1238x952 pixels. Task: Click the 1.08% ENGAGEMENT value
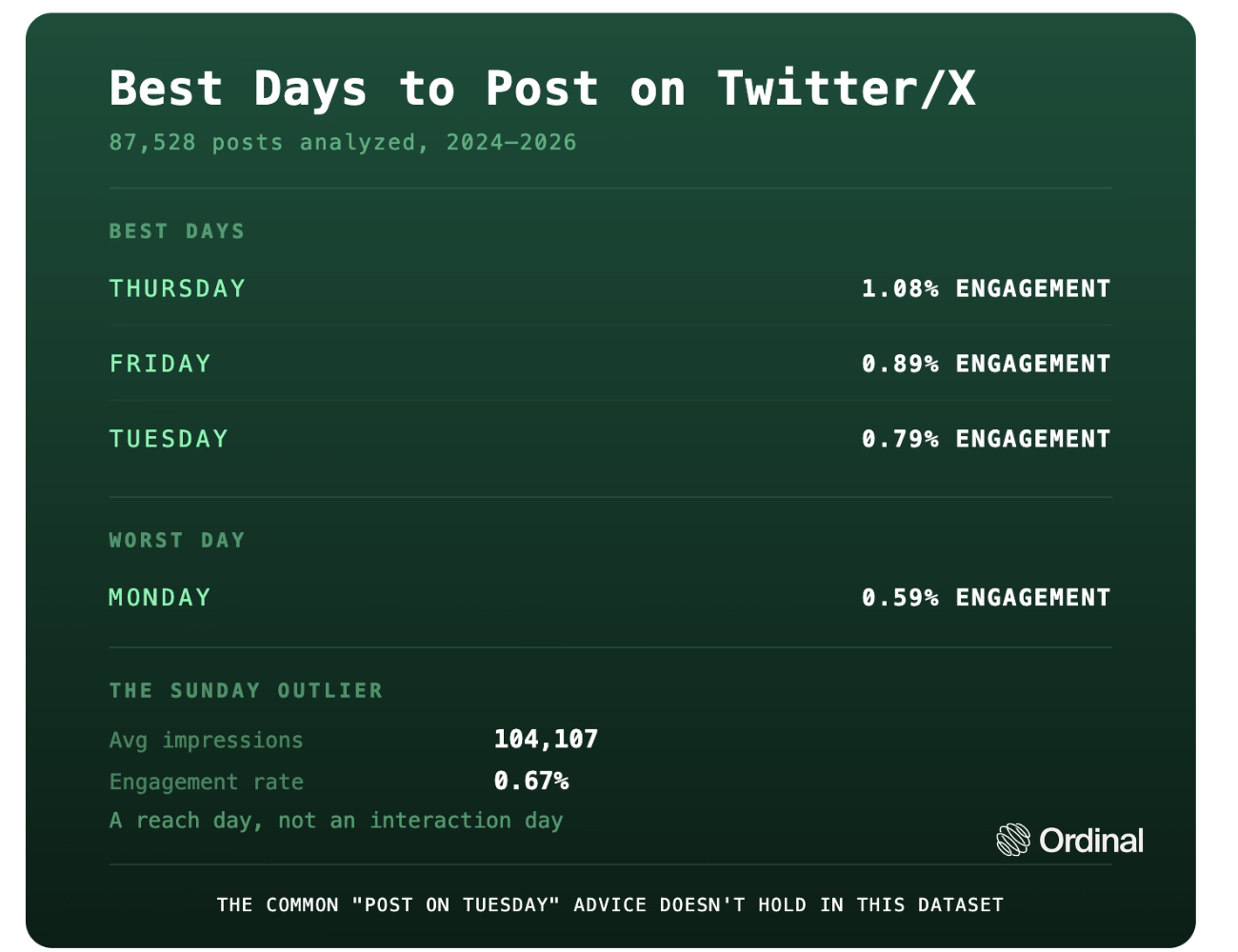pyautogui.click(x=987, y=288)
